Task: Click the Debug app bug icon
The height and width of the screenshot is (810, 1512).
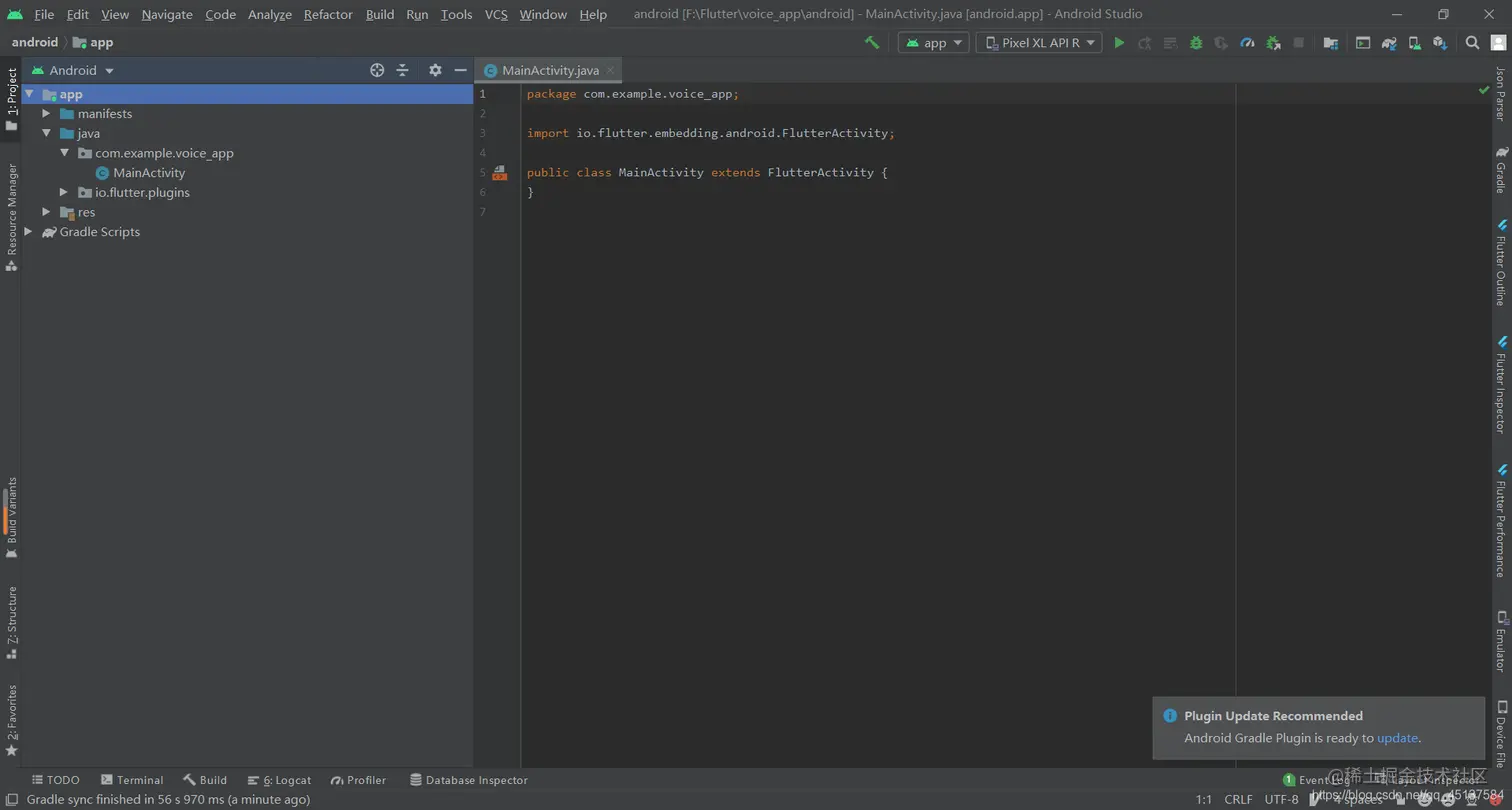Action: pyautogui.click(x=1196, y=42)
